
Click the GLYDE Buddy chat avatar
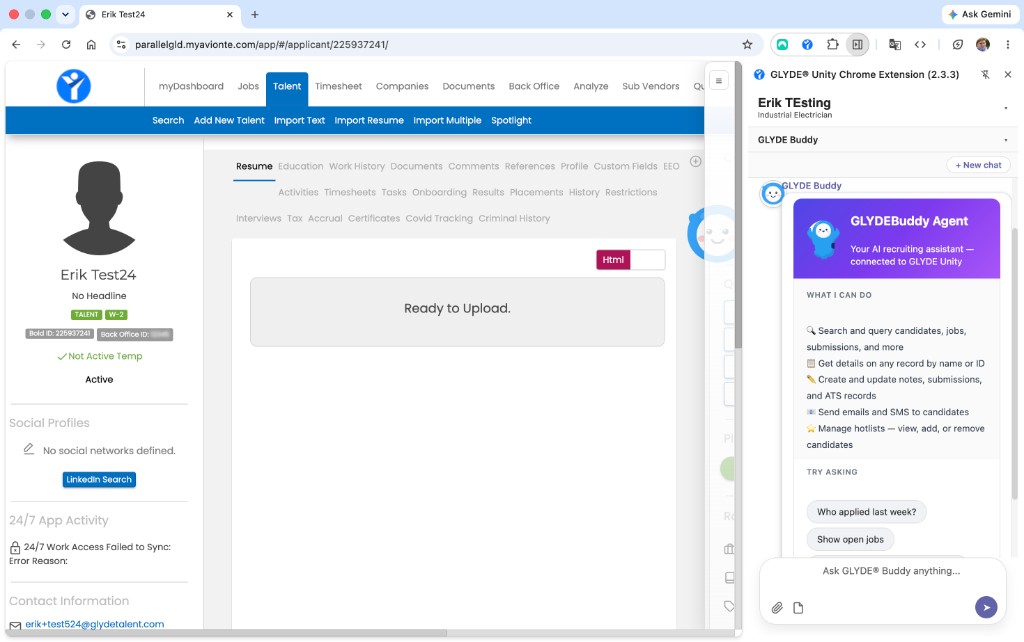(x=773, y=193)
